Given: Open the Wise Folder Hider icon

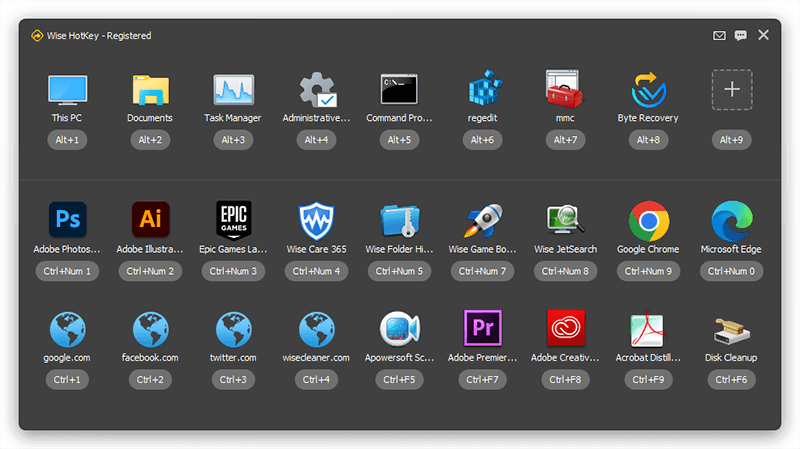Looking at the screenshot, I should click(400, 220).
